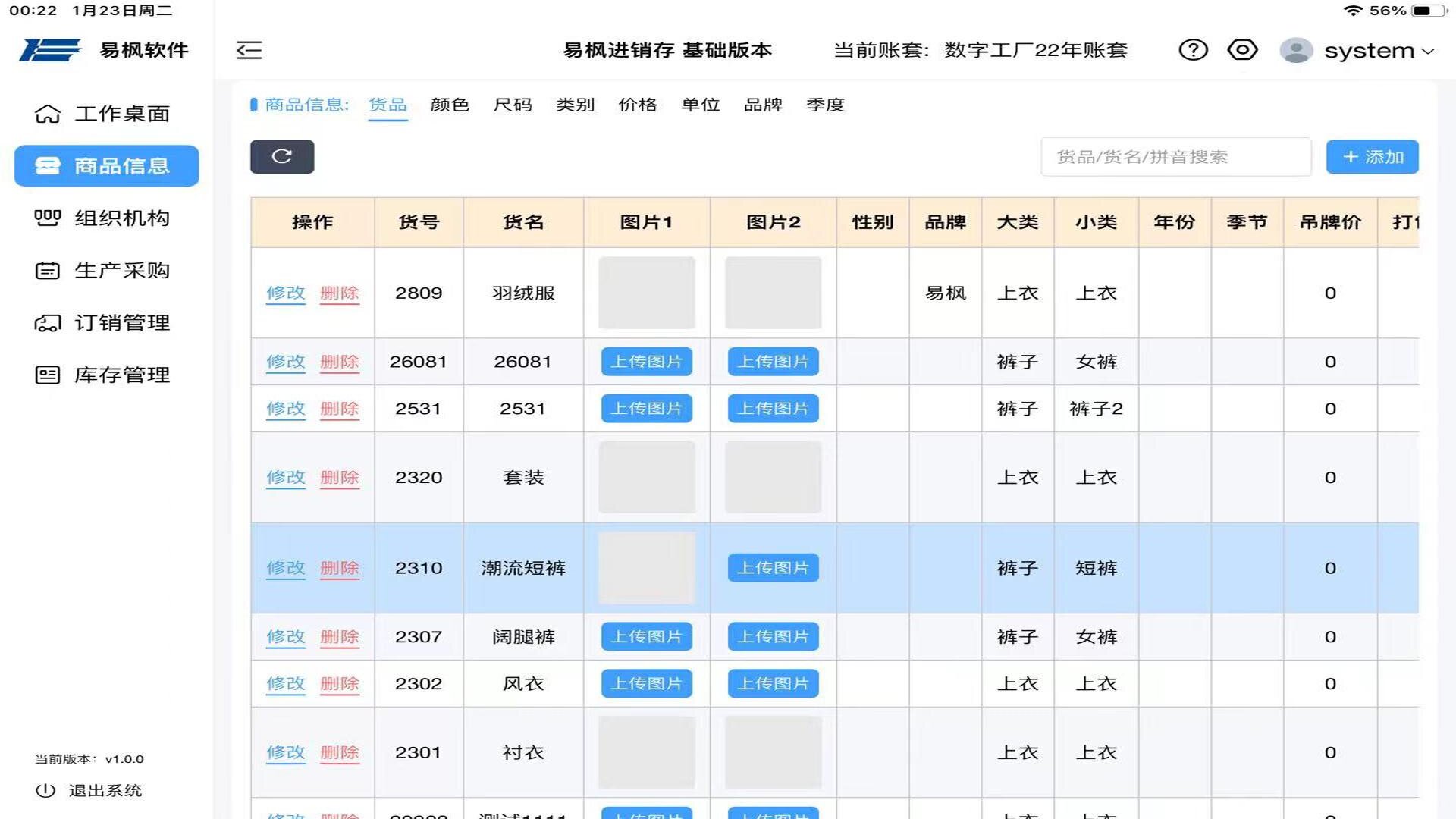
Task: Switch to the 价格 tab
Action: click(638, 105)
